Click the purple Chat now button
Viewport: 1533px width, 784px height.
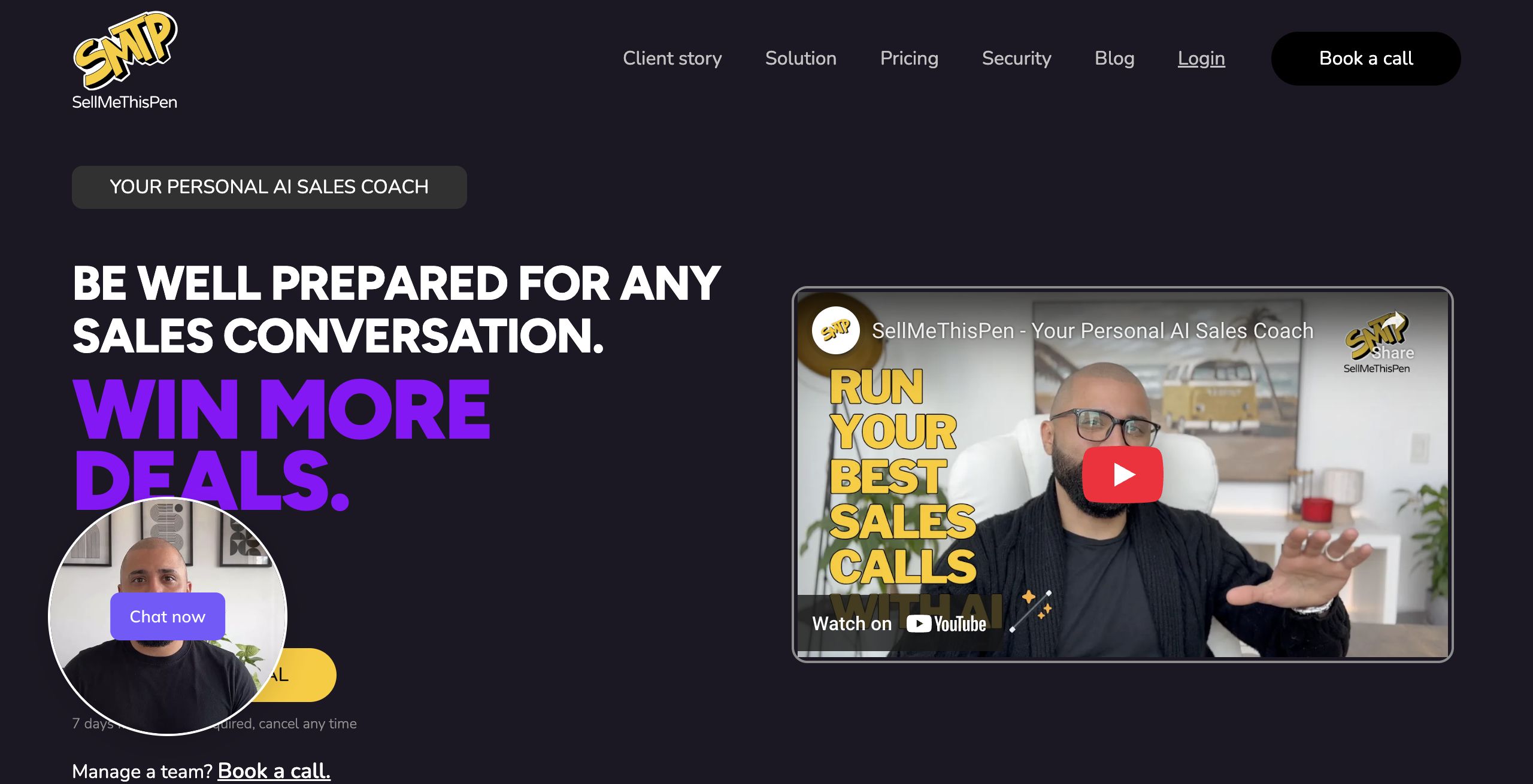[x=168, y=616]
